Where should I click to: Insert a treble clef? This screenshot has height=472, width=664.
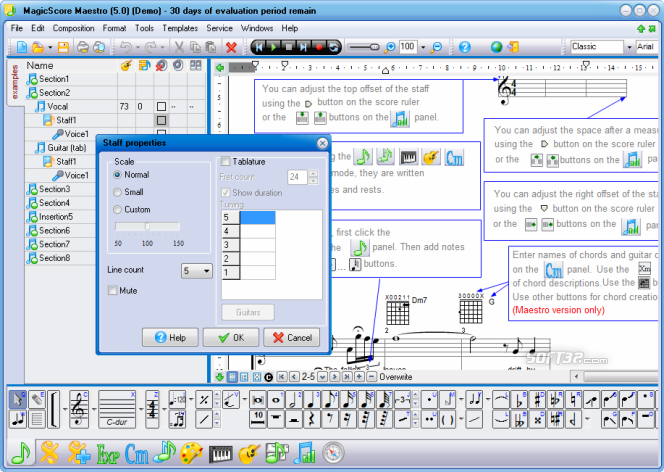point(79,409)
